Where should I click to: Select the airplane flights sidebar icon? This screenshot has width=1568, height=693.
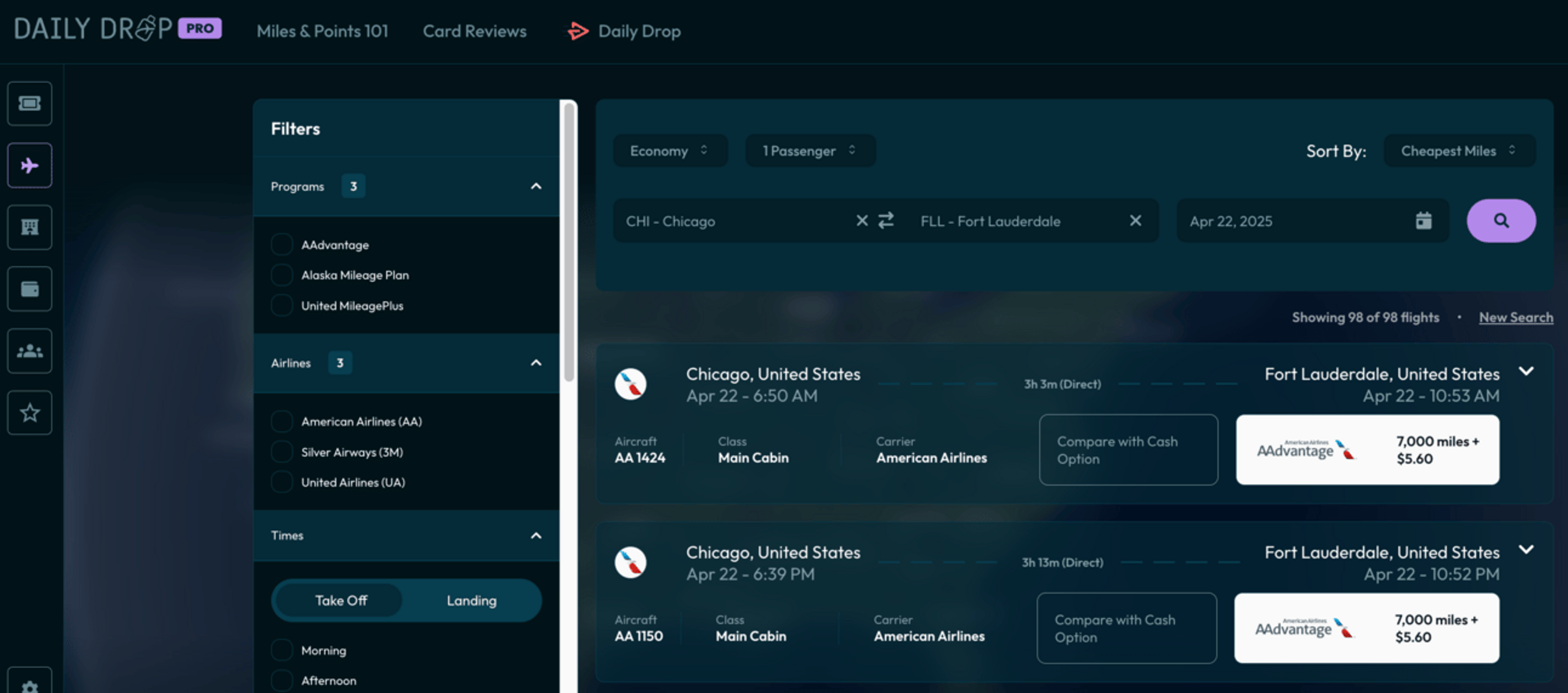click(29, 165)
